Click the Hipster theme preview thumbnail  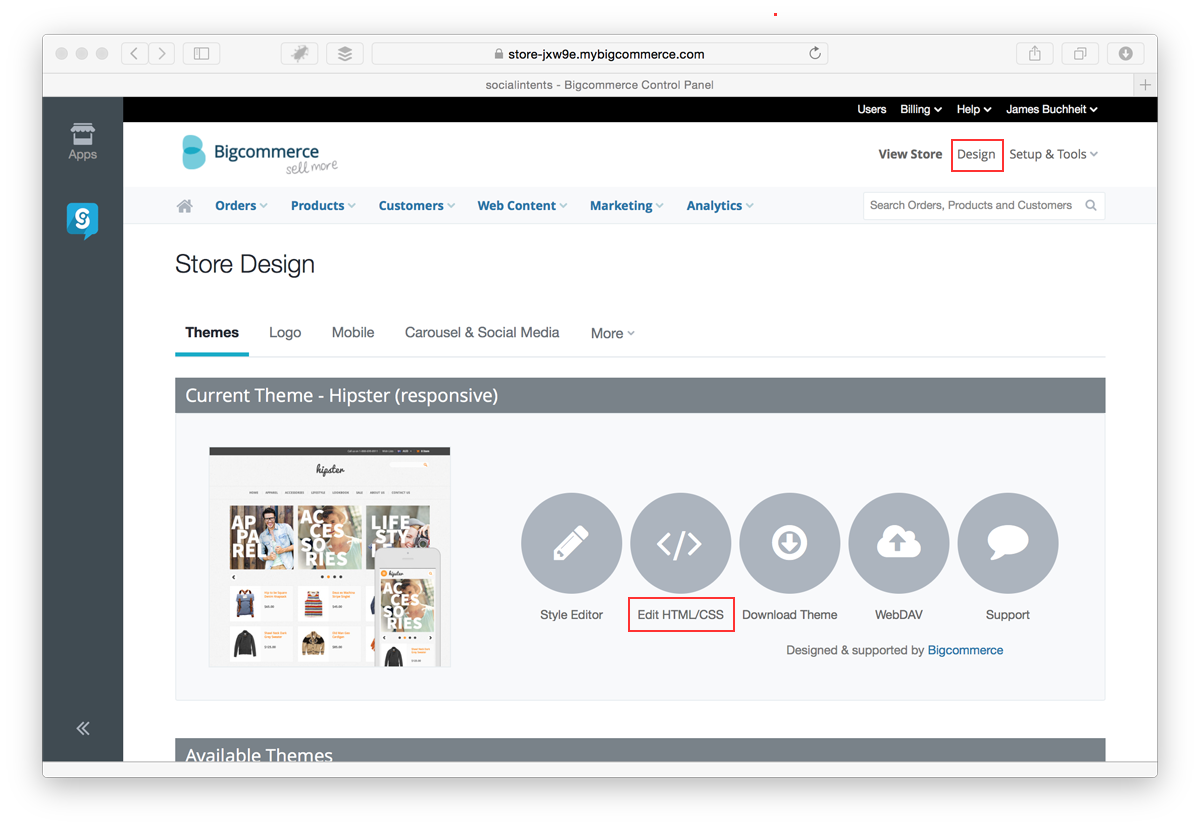pos(330,557)
